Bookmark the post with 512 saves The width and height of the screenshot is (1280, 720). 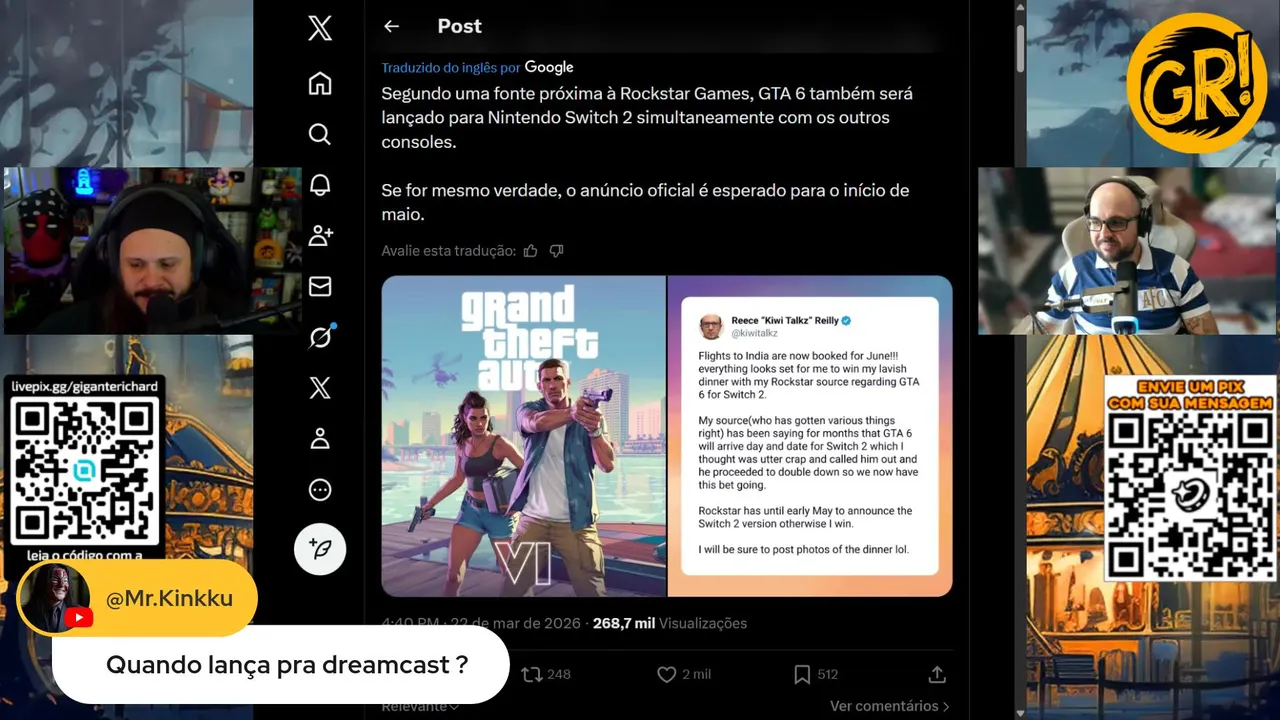pos(802,675)
